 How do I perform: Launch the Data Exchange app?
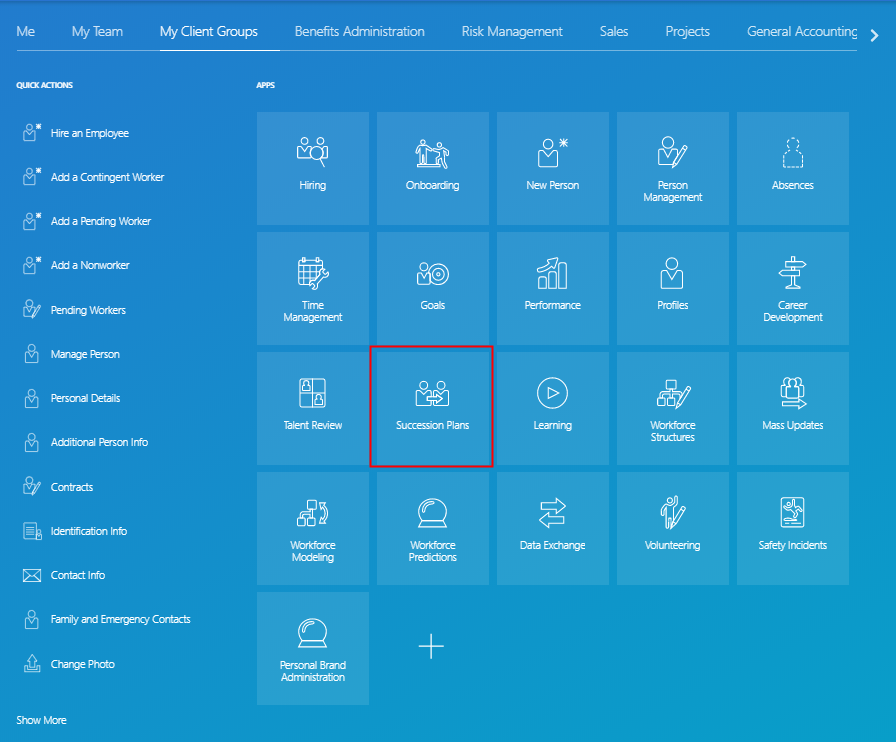tap(552, 528)
